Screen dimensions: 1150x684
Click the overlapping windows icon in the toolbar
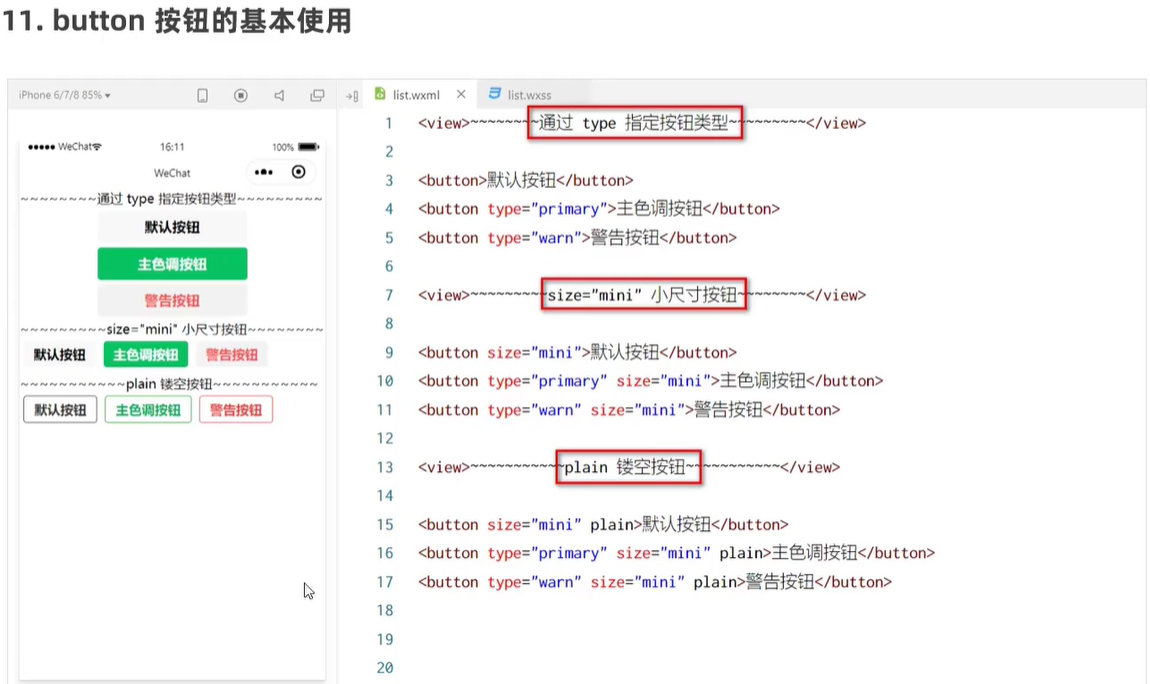tap(317, 94)
